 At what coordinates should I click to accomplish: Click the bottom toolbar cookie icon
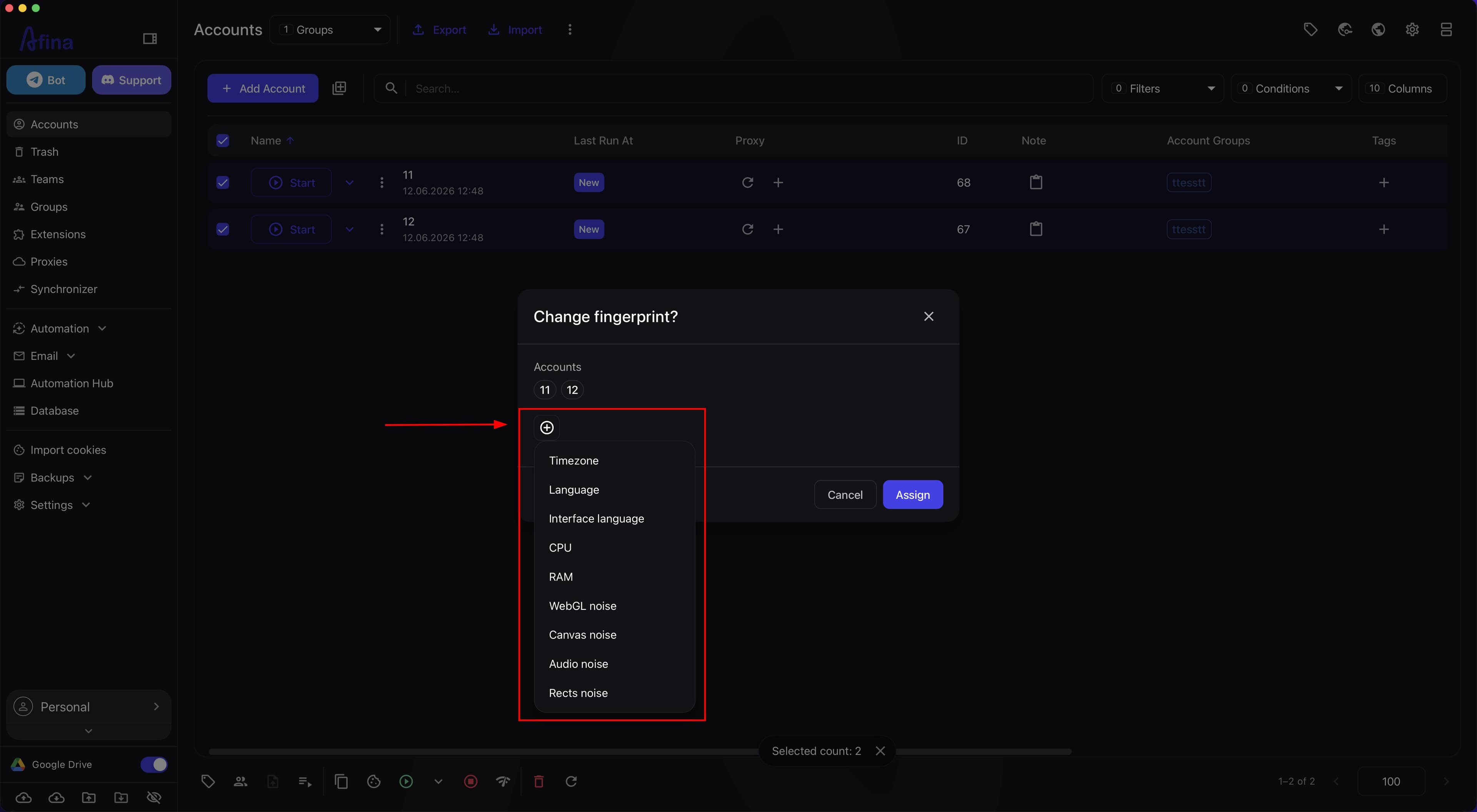(x=374, y=781)
